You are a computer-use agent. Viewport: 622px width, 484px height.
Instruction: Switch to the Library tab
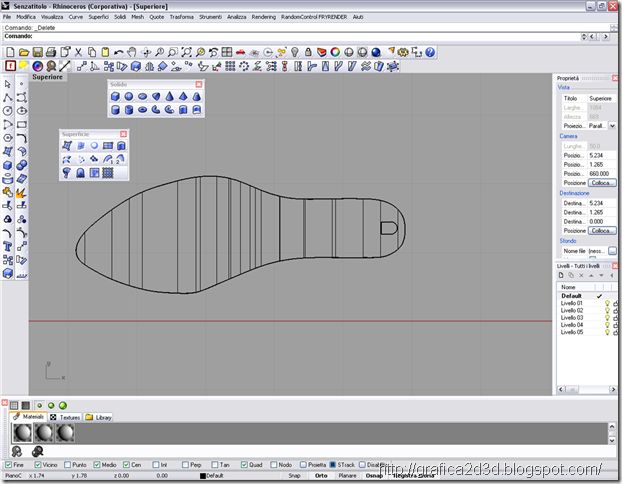click(x=98, y=417)
